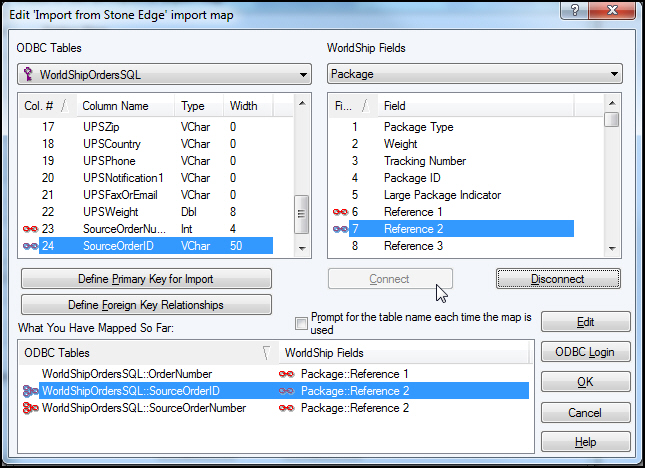Click link icon in last Package::Reference 2 row
The image size is (645, 468).
click(286, 408)
